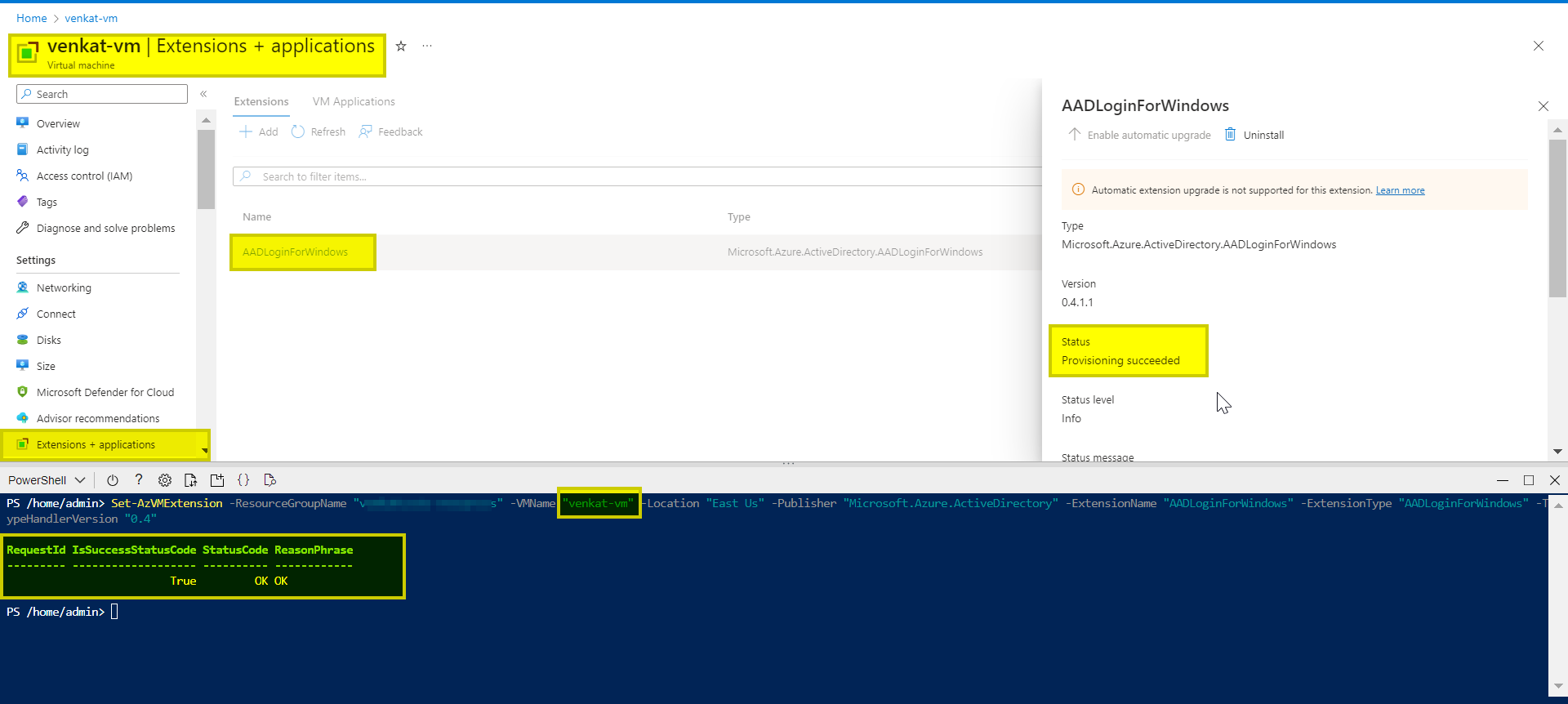This screenshot has height=704, width=1568.
Task: Click 'Provisioning succeeded' status text
Action: click(x=1120, y=360)
